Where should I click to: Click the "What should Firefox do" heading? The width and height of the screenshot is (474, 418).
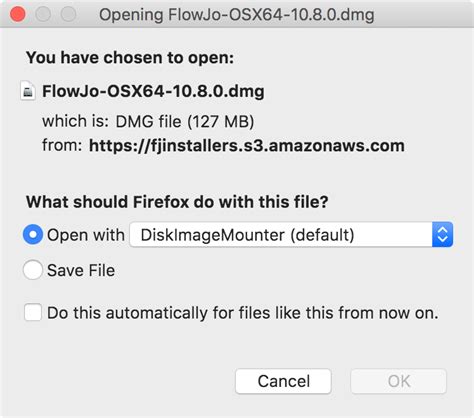point(177,202)
